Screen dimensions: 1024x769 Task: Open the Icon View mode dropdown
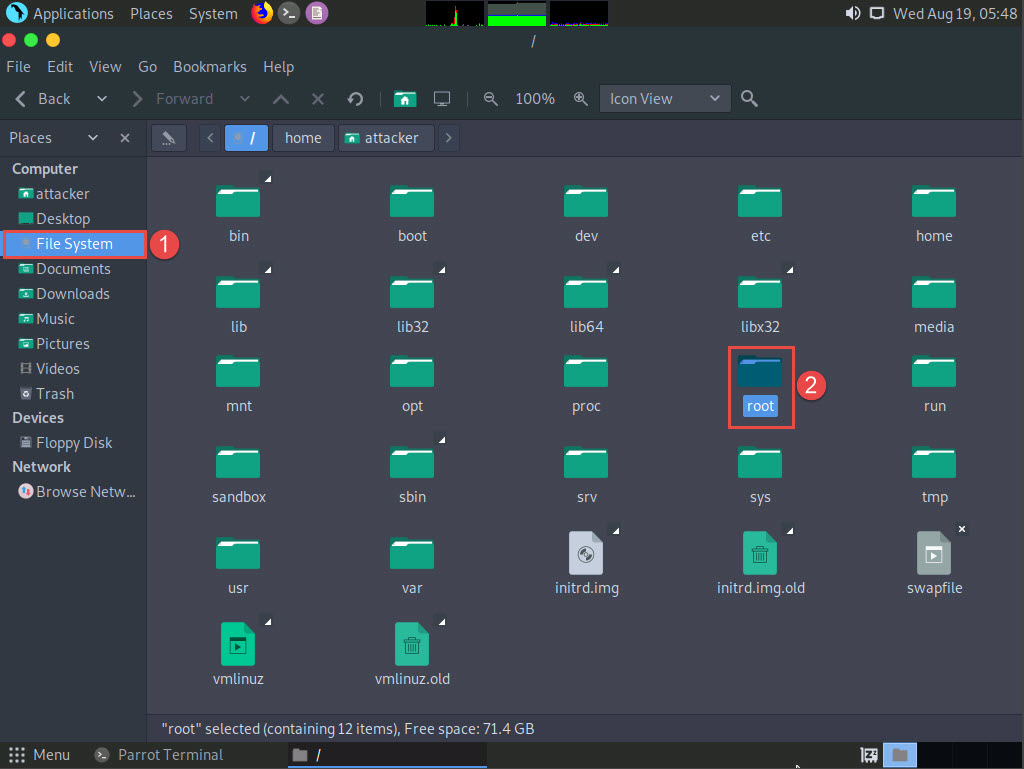665,99
